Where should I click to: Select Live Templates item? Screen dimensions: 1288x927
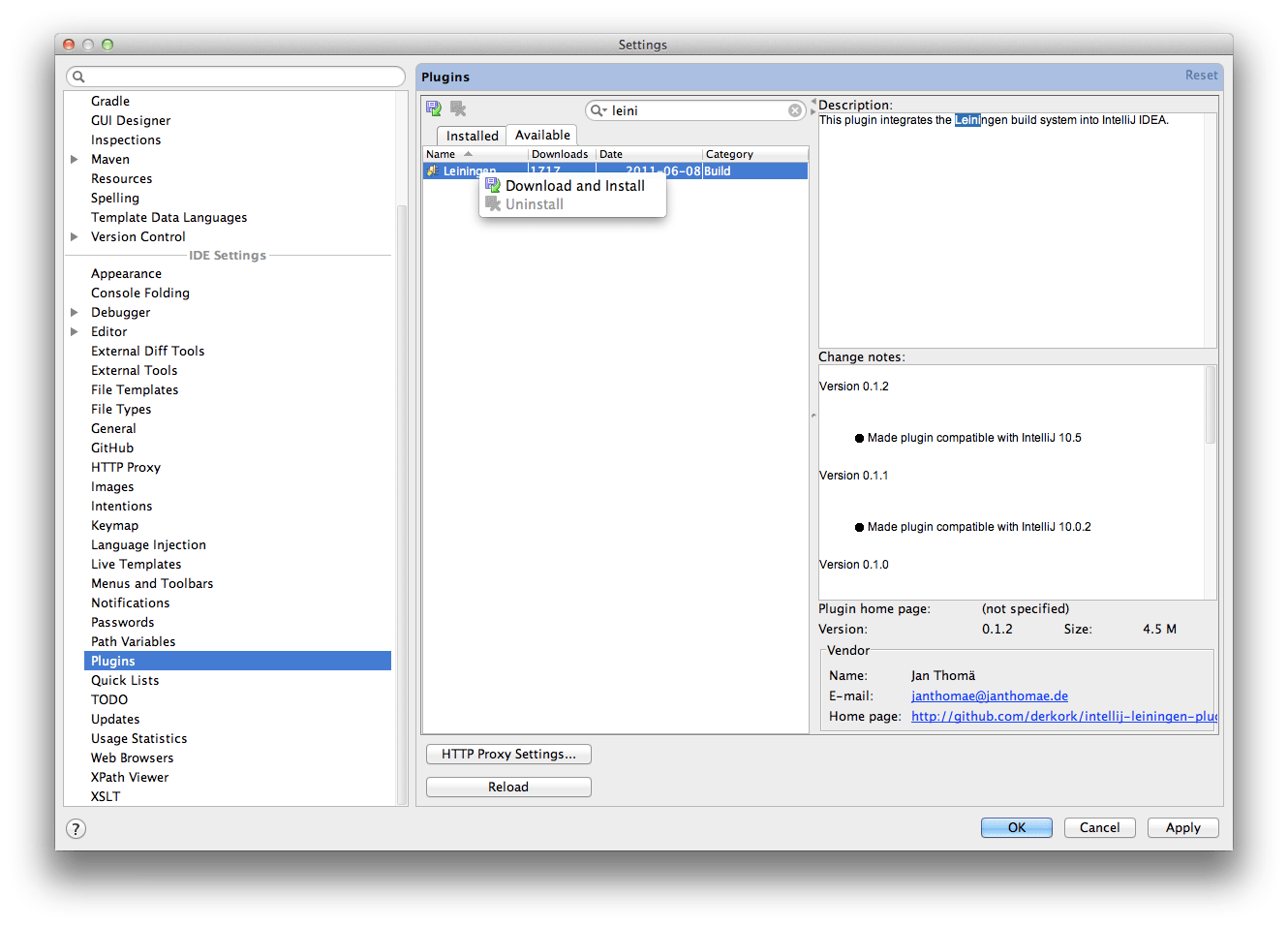(136, 564)
